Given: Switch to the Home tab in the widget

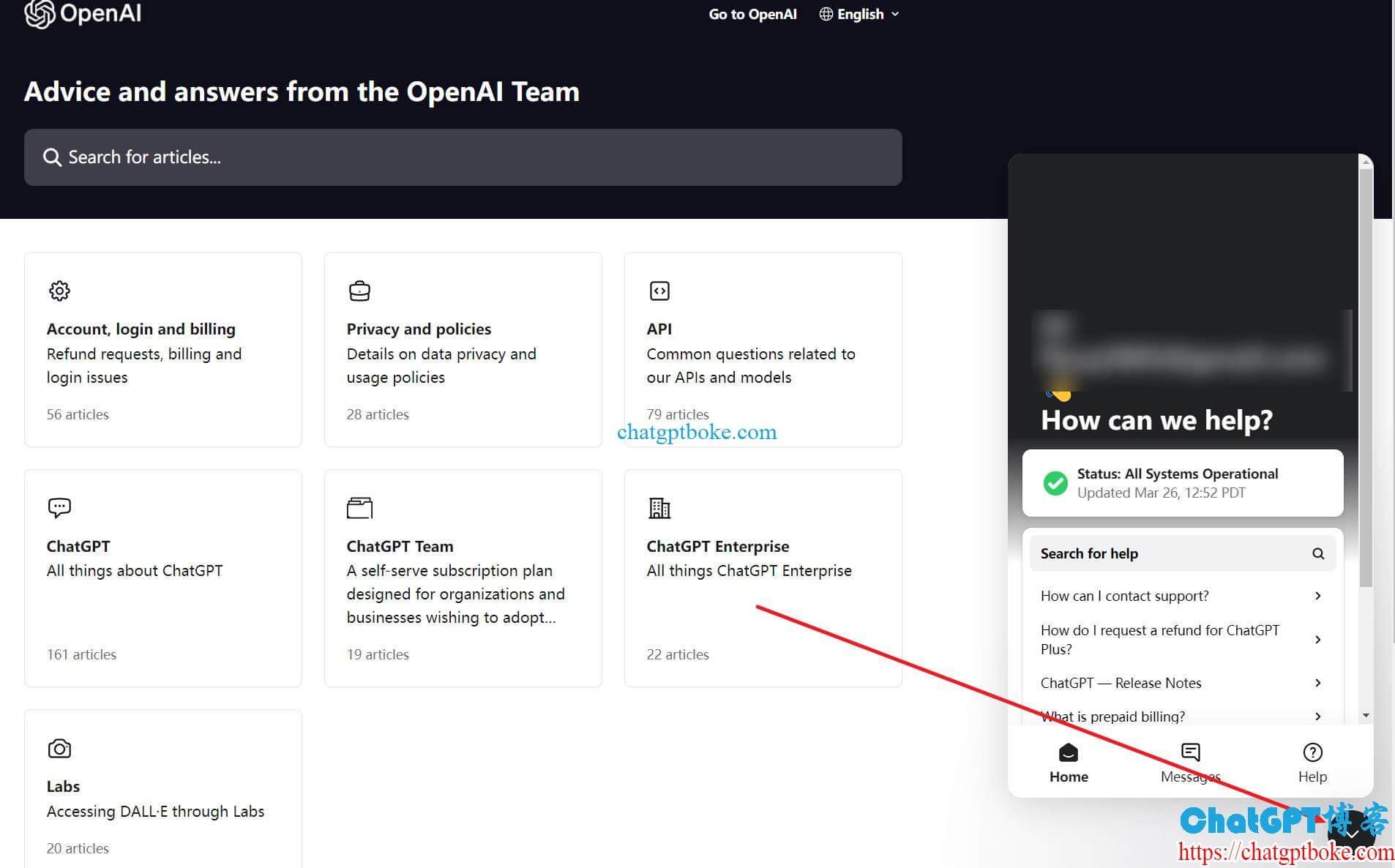Looking at the screenshot, I should click(x=1069, y=763).
